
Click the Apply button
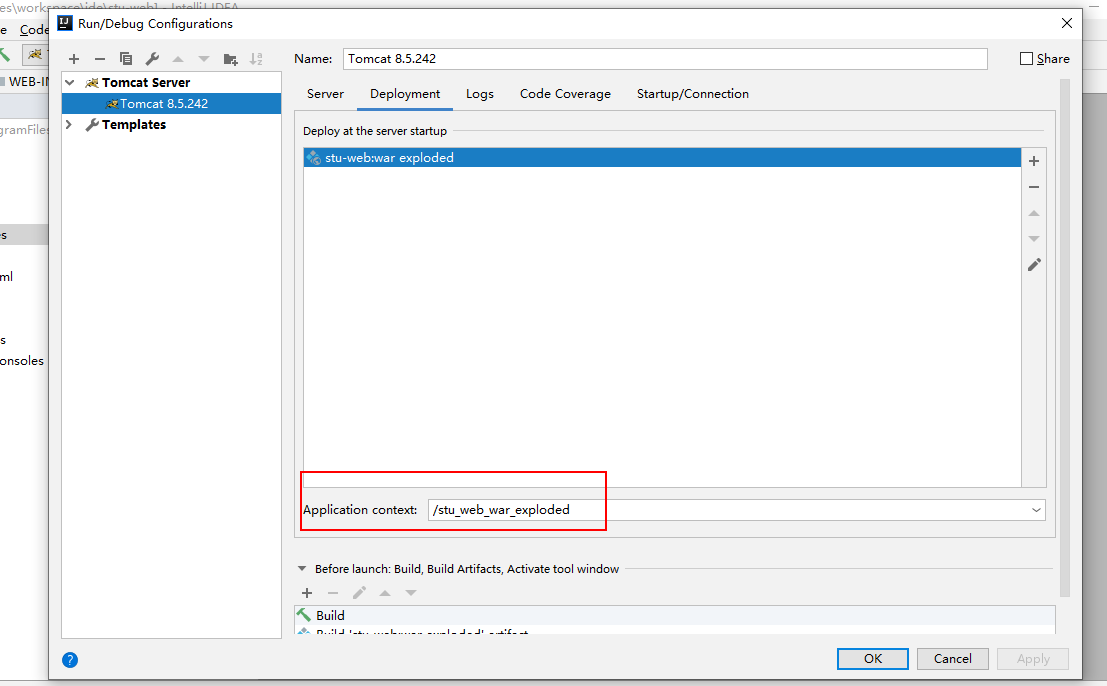coord(1033,658)
